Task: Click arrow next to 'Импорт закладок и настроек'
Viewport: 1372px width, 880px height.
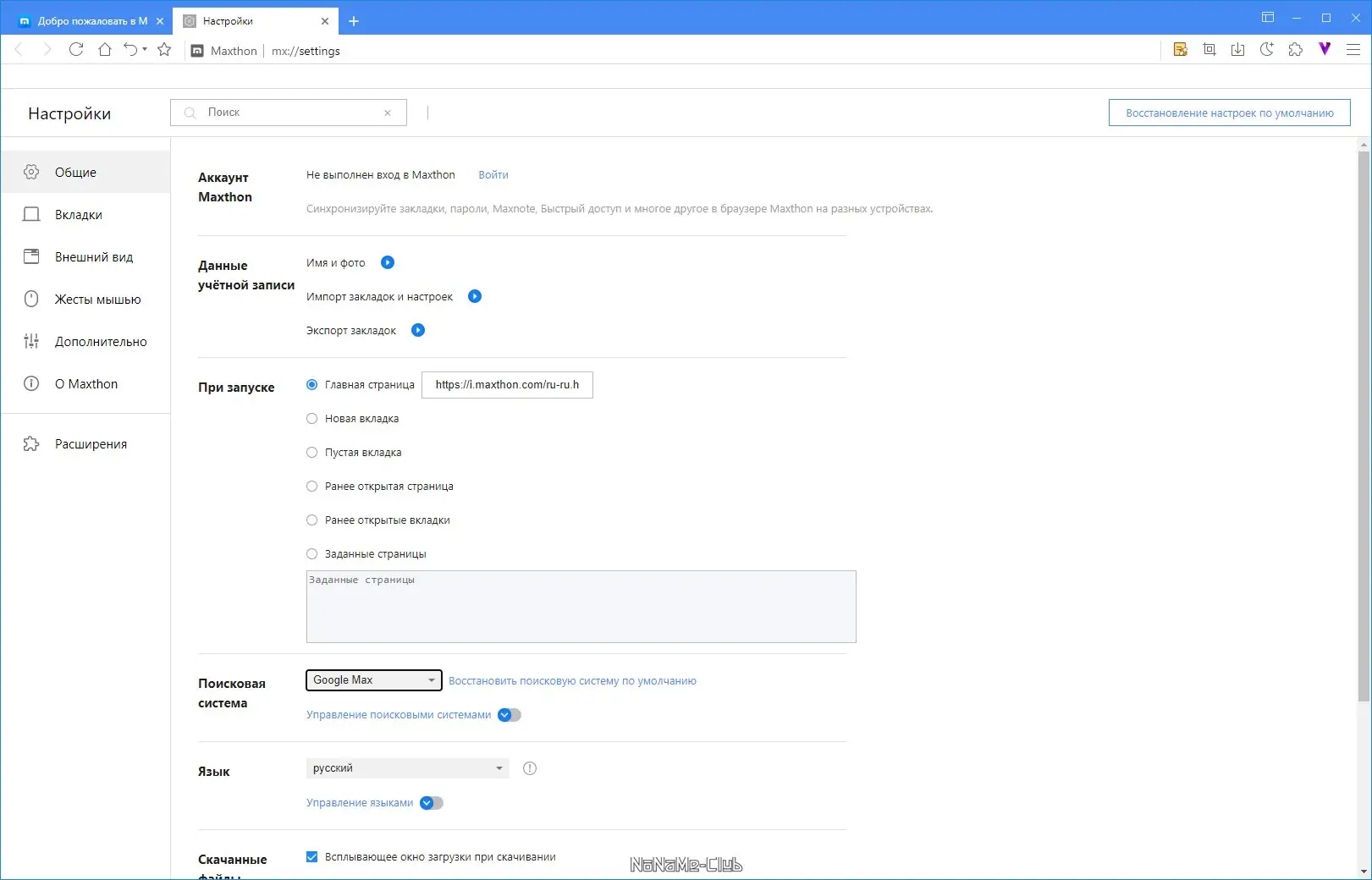Action: pyautogui.click(x=475, y=296)
